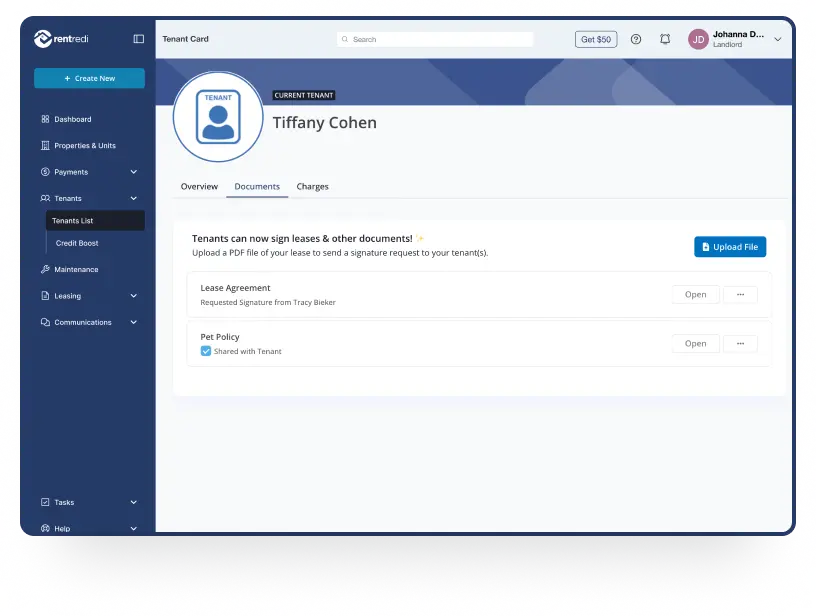Click the Get $50 button
The height and width of the screenshot is (616, 816).
pyautogui.click(x=596, y=40)
